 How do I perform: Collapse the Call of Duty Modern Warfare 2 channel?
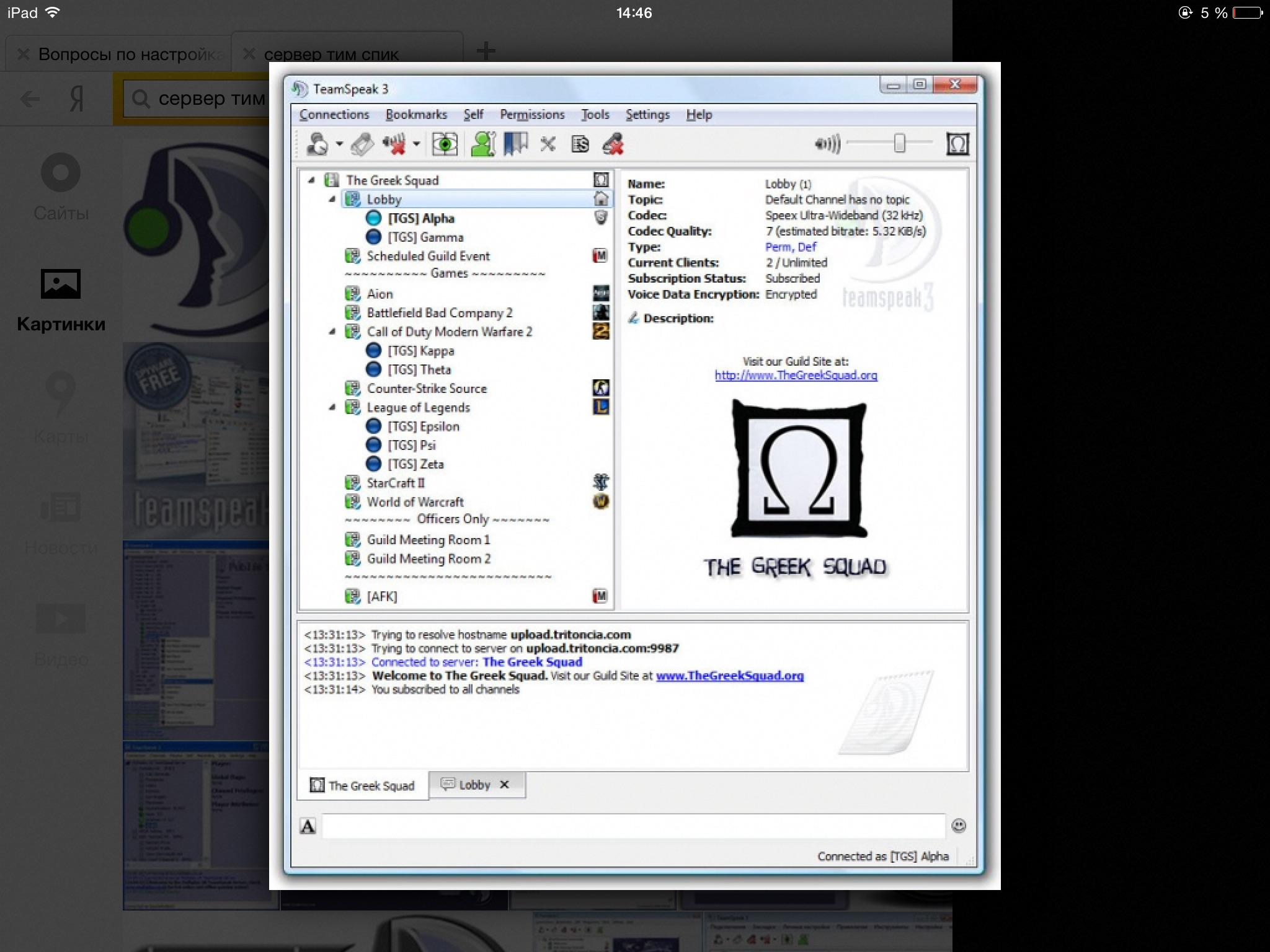click(x=332, y=332)
